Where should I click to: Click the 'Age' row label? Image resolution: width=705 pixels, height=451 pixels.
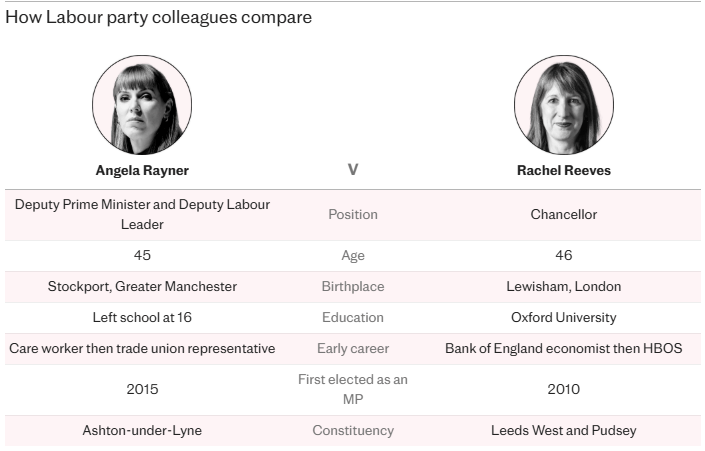353,255
